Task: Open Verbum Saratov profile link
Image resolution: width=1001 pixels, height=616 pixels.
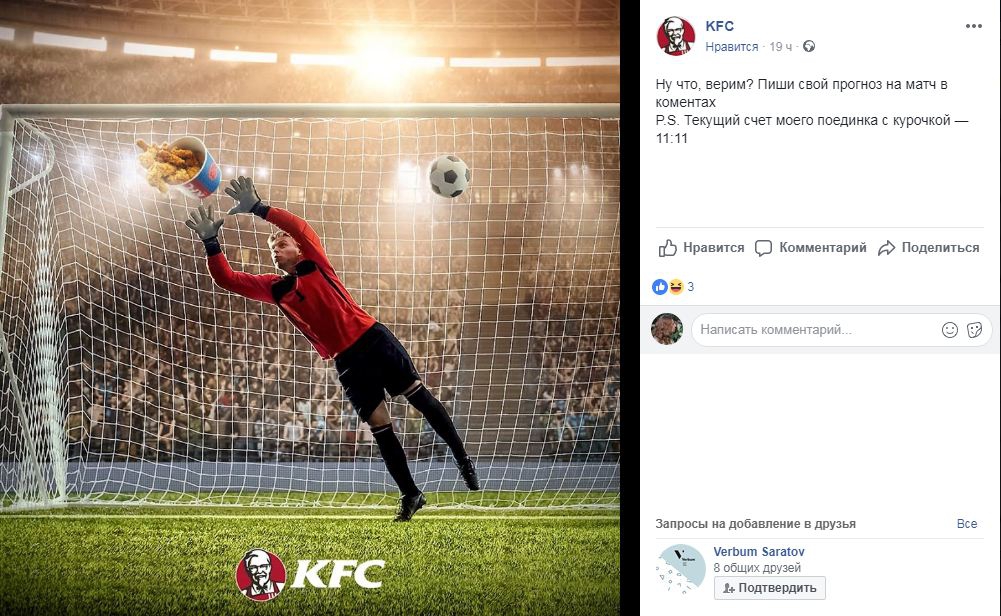Action: (758, 552)
